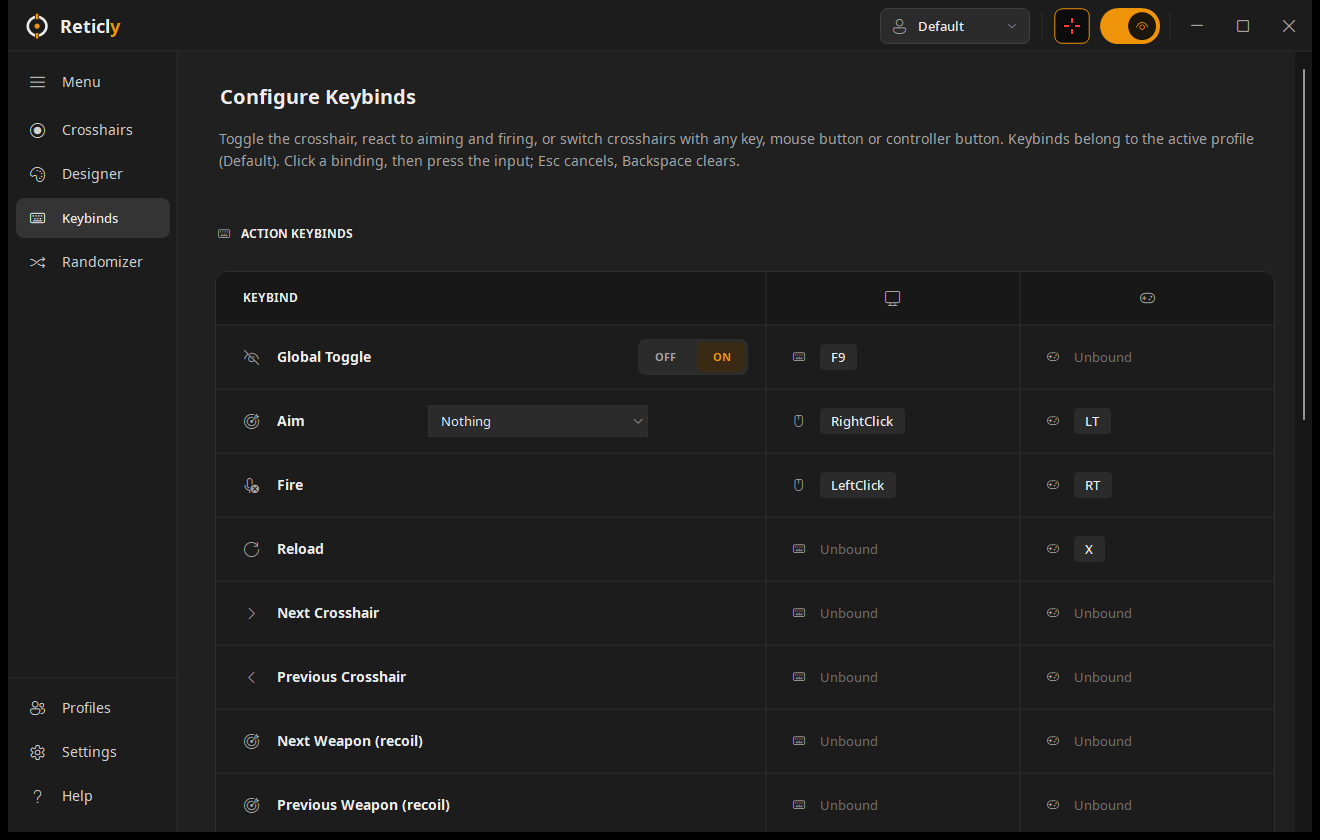Set Global Toggle to ON
1320x840 pixels.
point(722,357)
